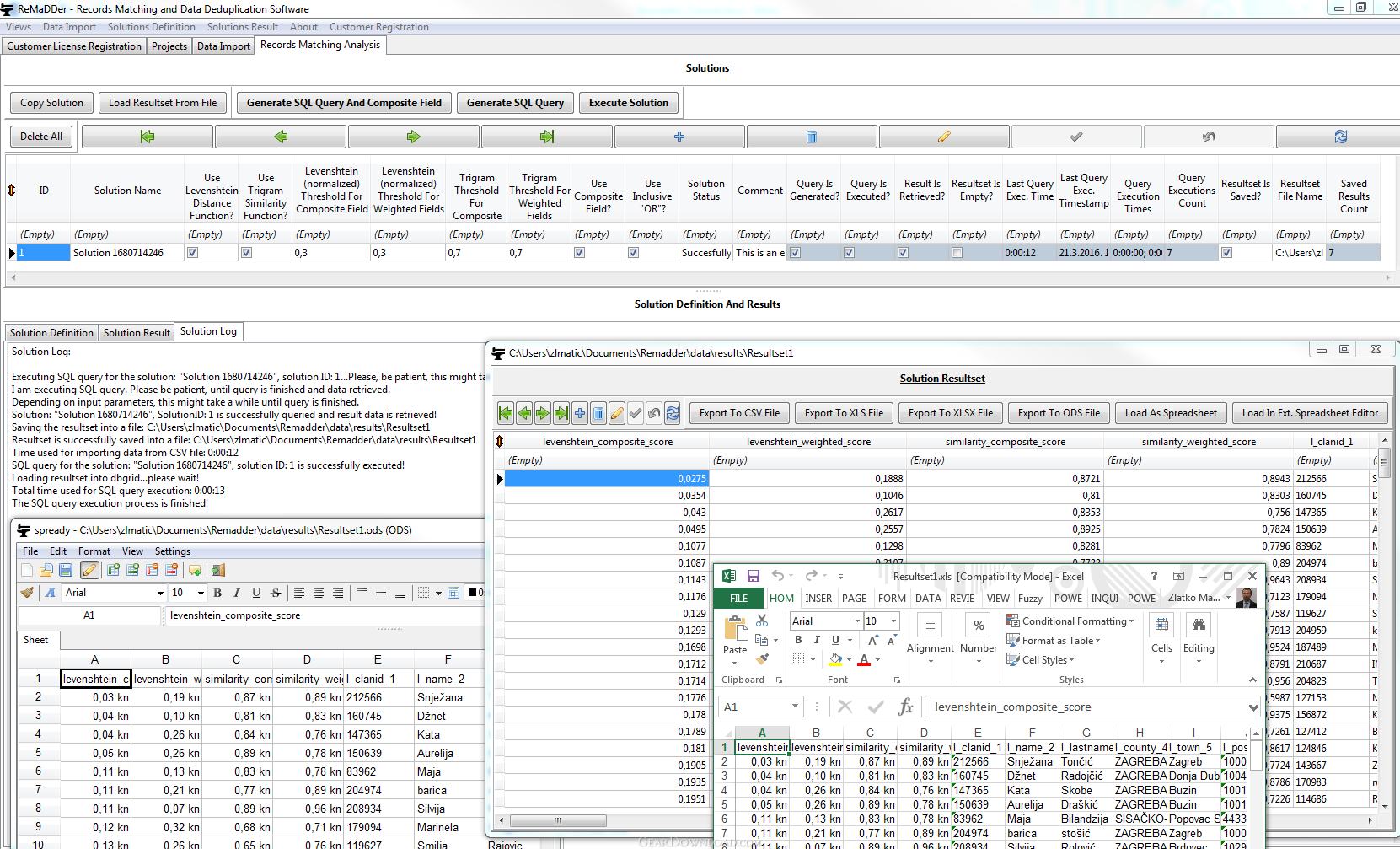This screenshot has height=849, width=1400.
Task: Click the trash delete icon in Solutions toolbar
Action: tap(812, 137)
